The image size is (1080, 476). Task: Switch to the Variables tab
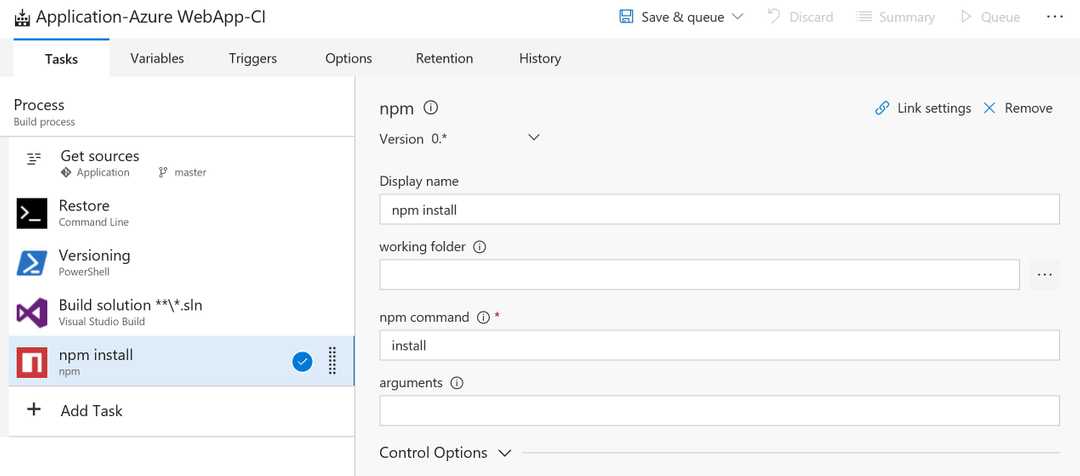157,58
